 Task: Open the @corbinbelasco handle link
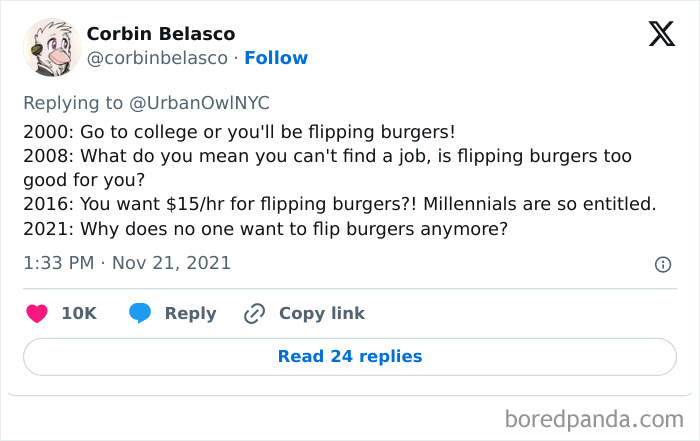tap(157, 58)
